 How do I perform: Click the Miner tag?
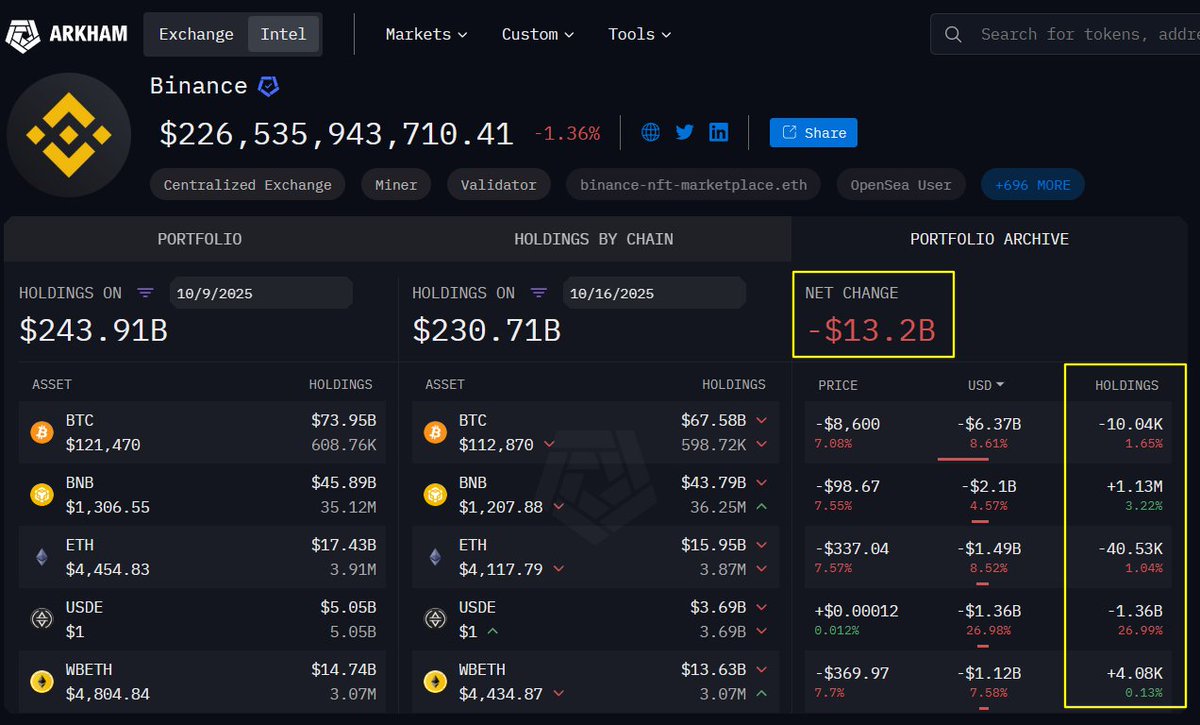396,185
